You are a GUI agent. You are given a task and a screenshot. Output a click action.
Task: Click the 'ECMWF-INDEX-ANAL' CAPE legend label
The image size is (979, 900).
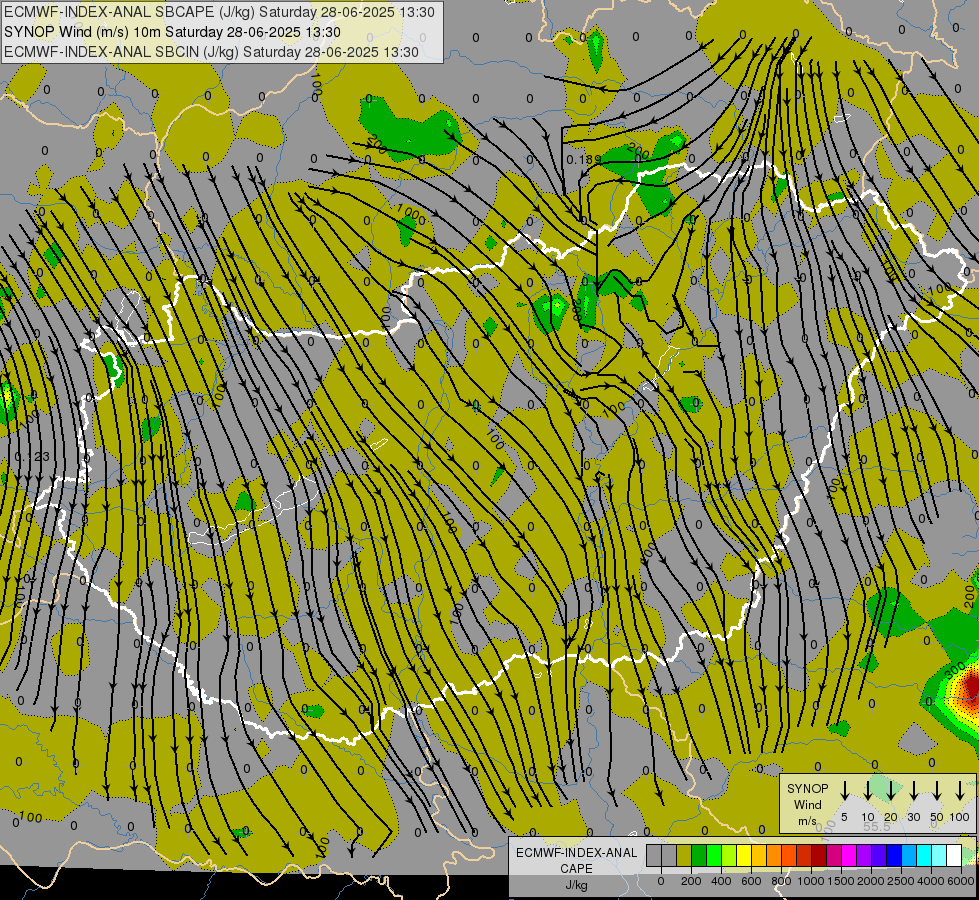[x=576, y=853]
